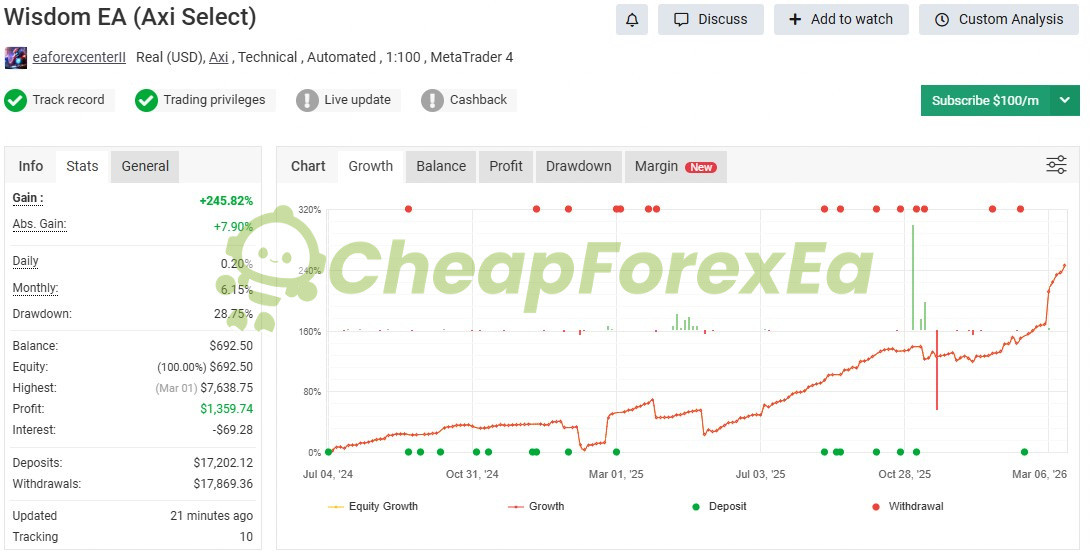This screenshot has width=1089, height=551.
Task: Open eaforexcenterII profile link
Action: tap(79, 58)
